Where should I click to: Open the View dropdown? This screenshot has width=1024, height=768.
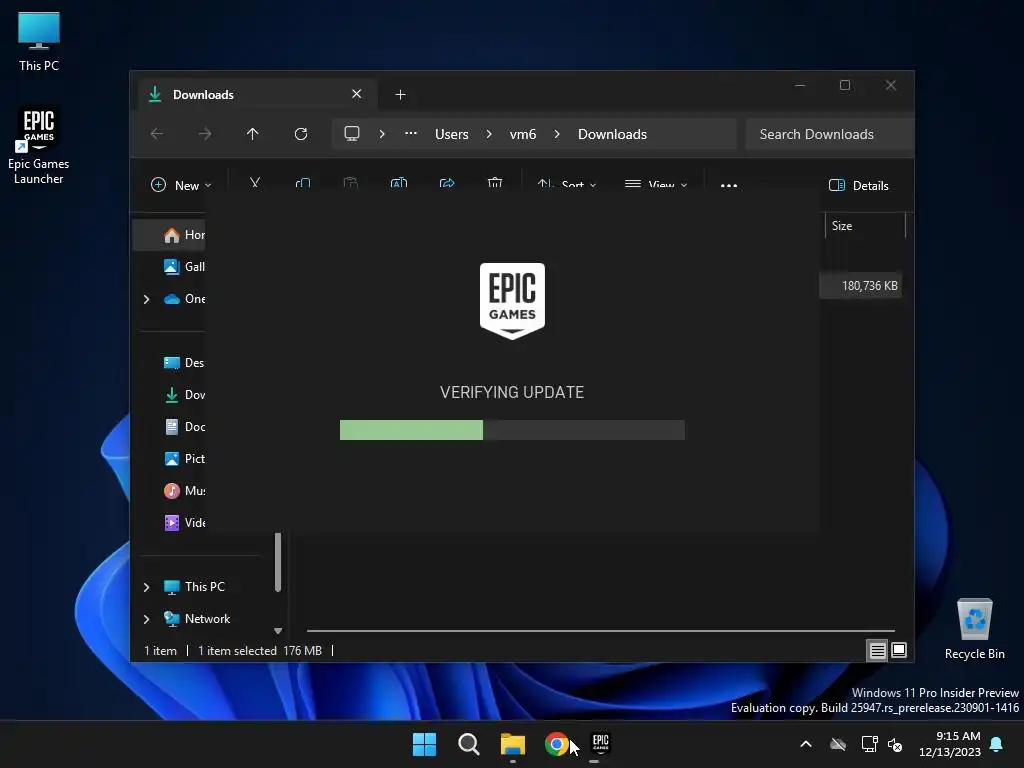[656, 185]
